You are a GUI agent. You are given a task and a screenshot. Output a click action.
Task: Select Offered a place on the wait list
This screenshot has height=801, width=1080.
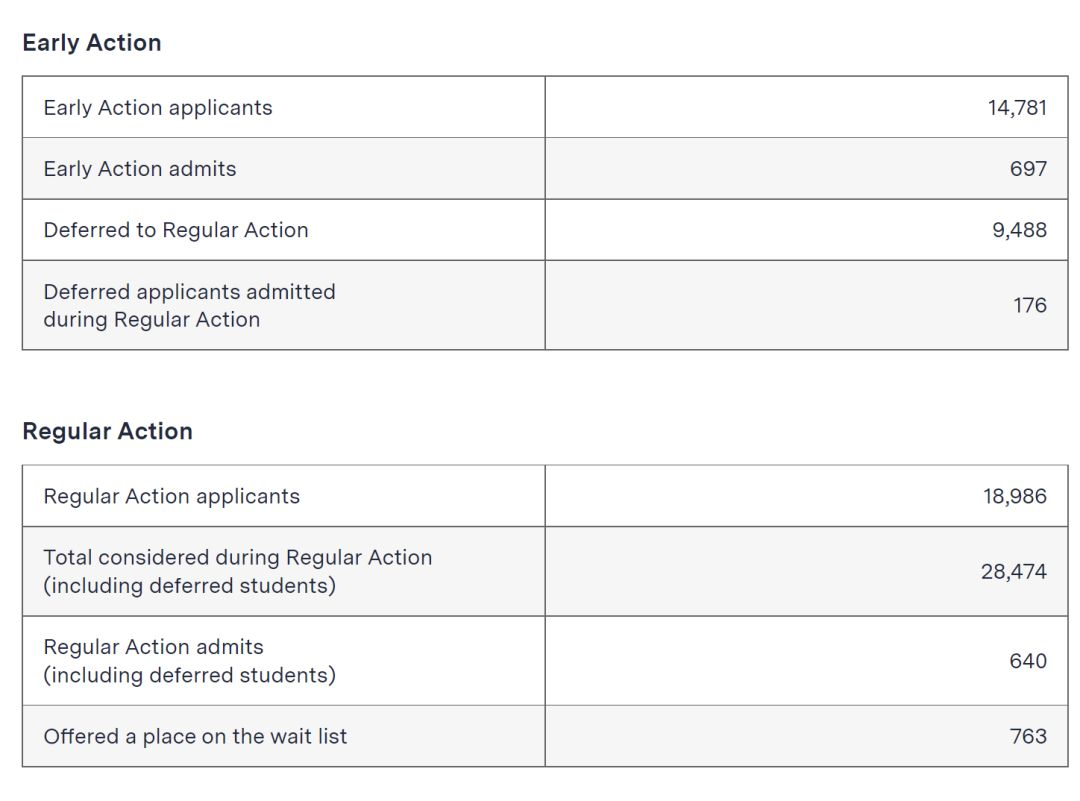tap(195, 737)
